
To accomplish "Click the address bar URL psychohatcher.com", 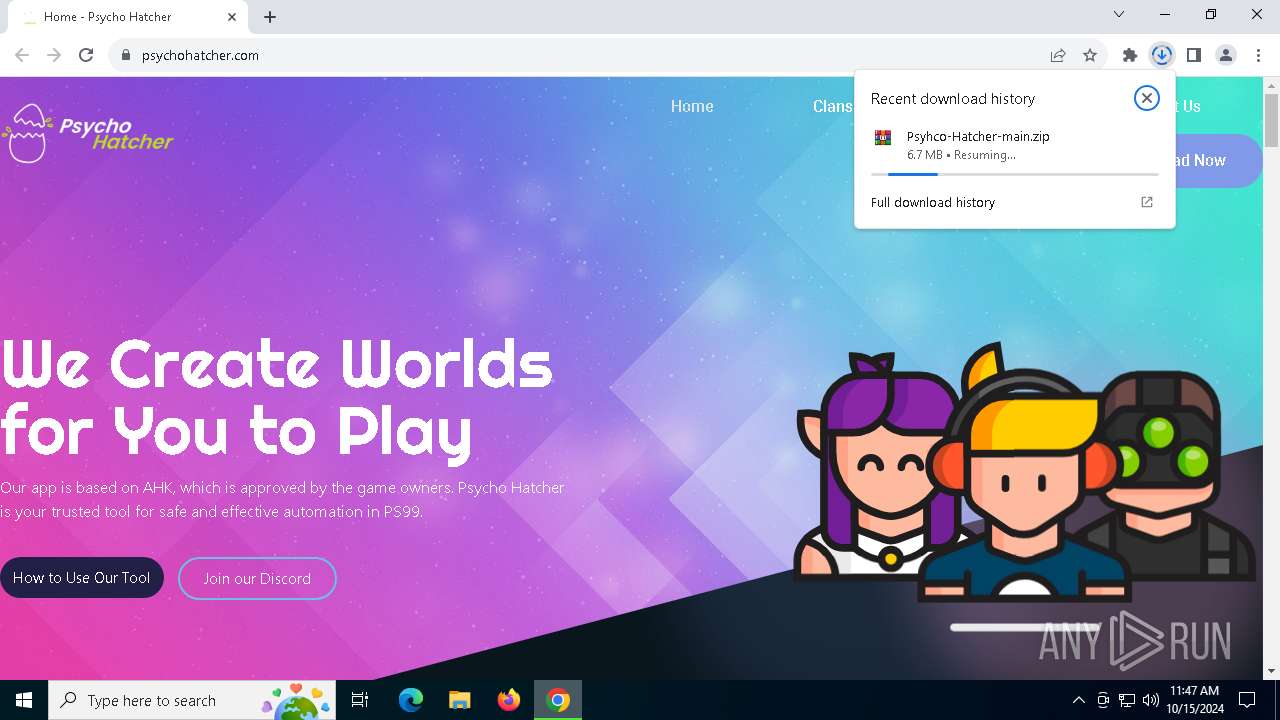I will 200,55.
